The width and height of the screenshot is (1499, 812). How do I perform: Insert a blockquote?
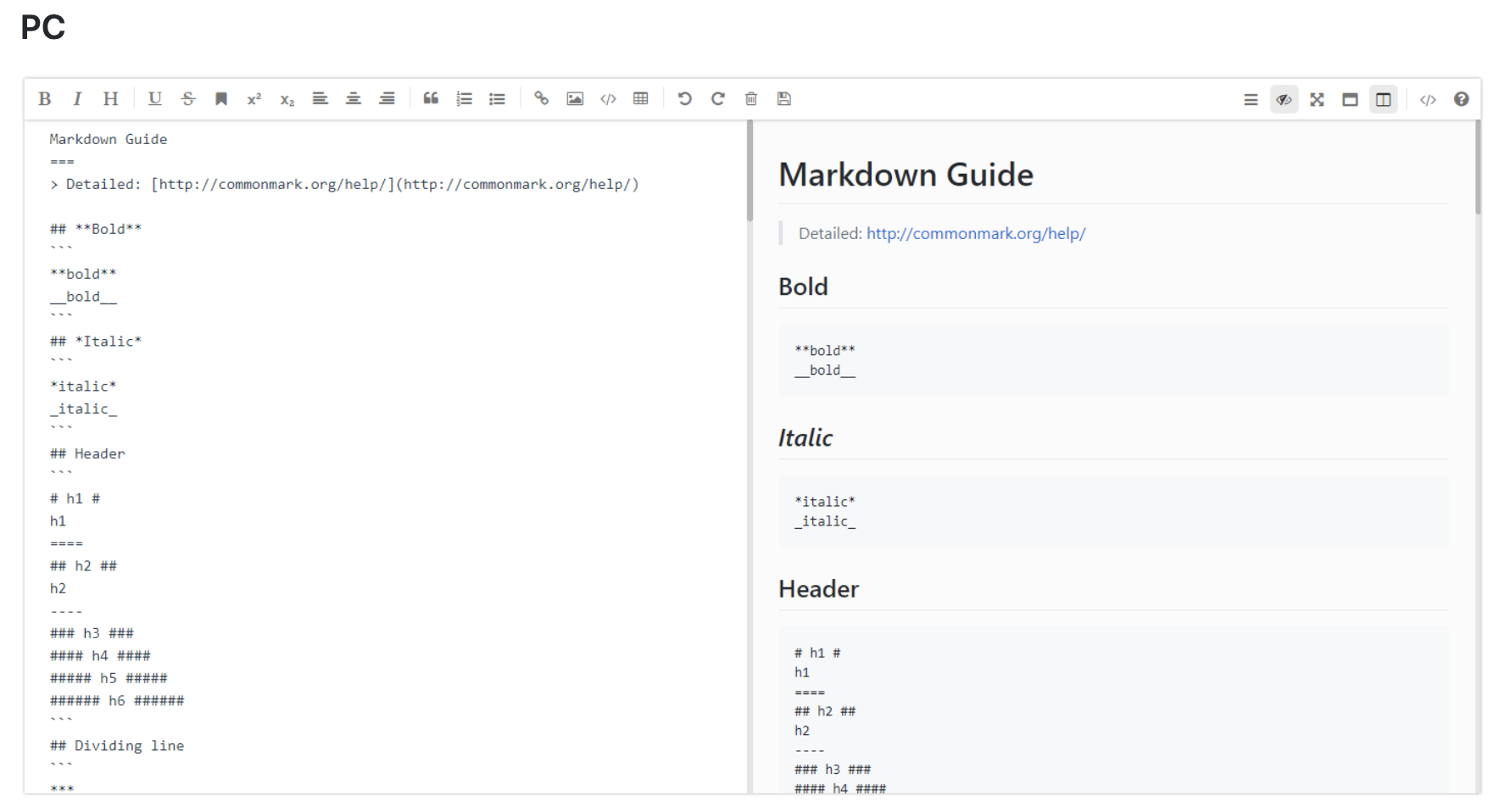point(431,99)
